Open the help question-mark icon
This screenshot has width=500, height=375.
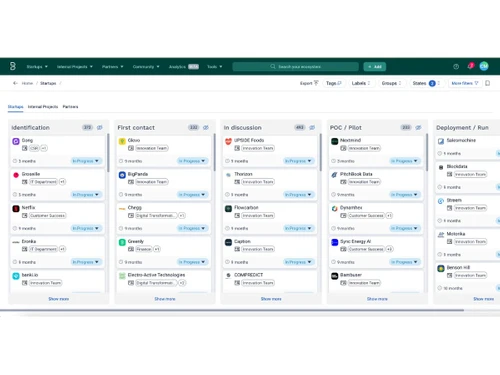coord(456,67)
